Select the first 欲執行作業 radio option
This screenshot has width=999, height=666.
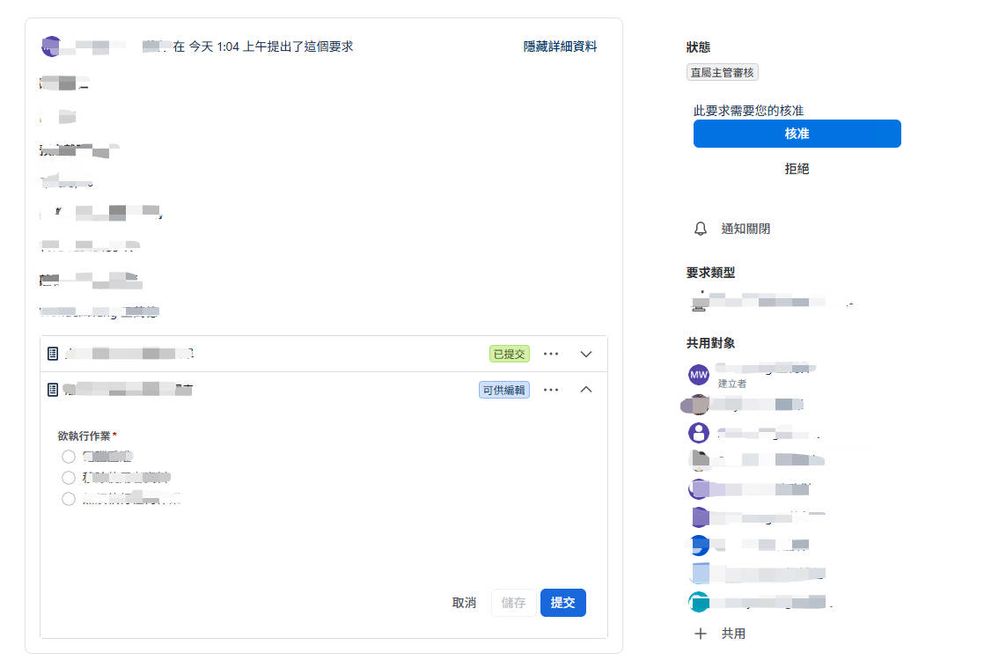[x=69, y=456]
